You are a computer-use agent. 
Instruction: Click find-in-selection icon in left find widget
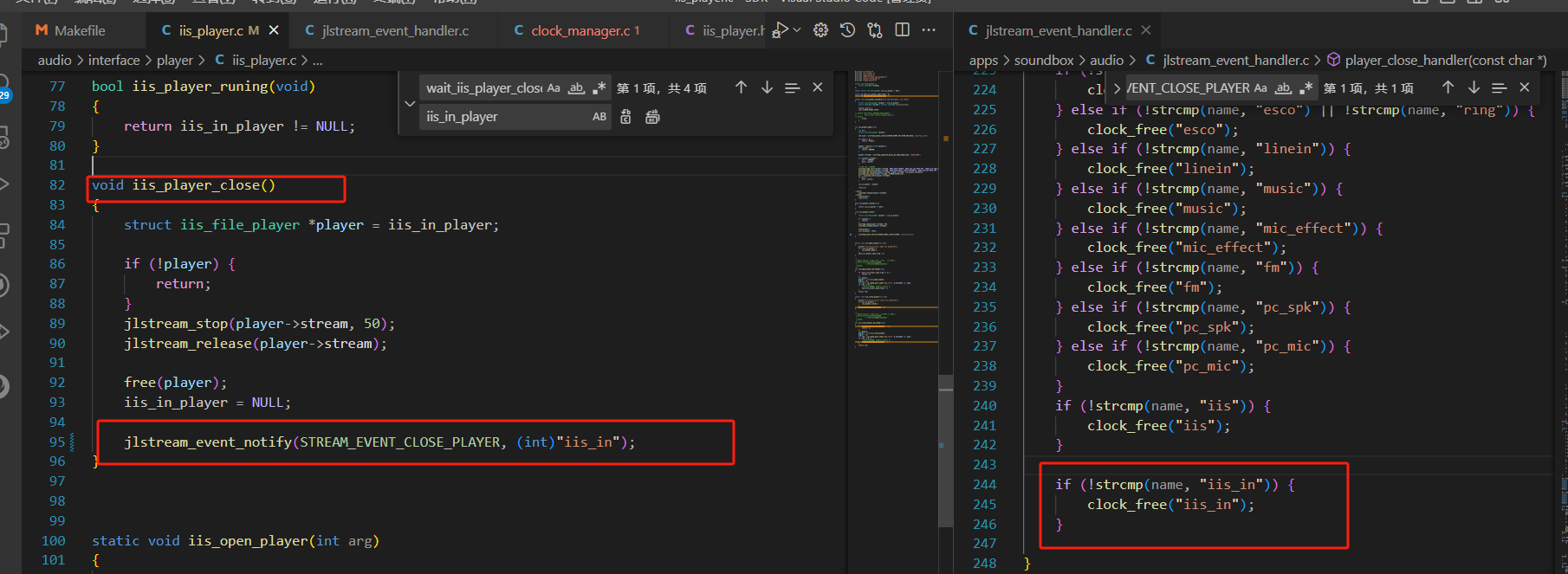[792, 87]
